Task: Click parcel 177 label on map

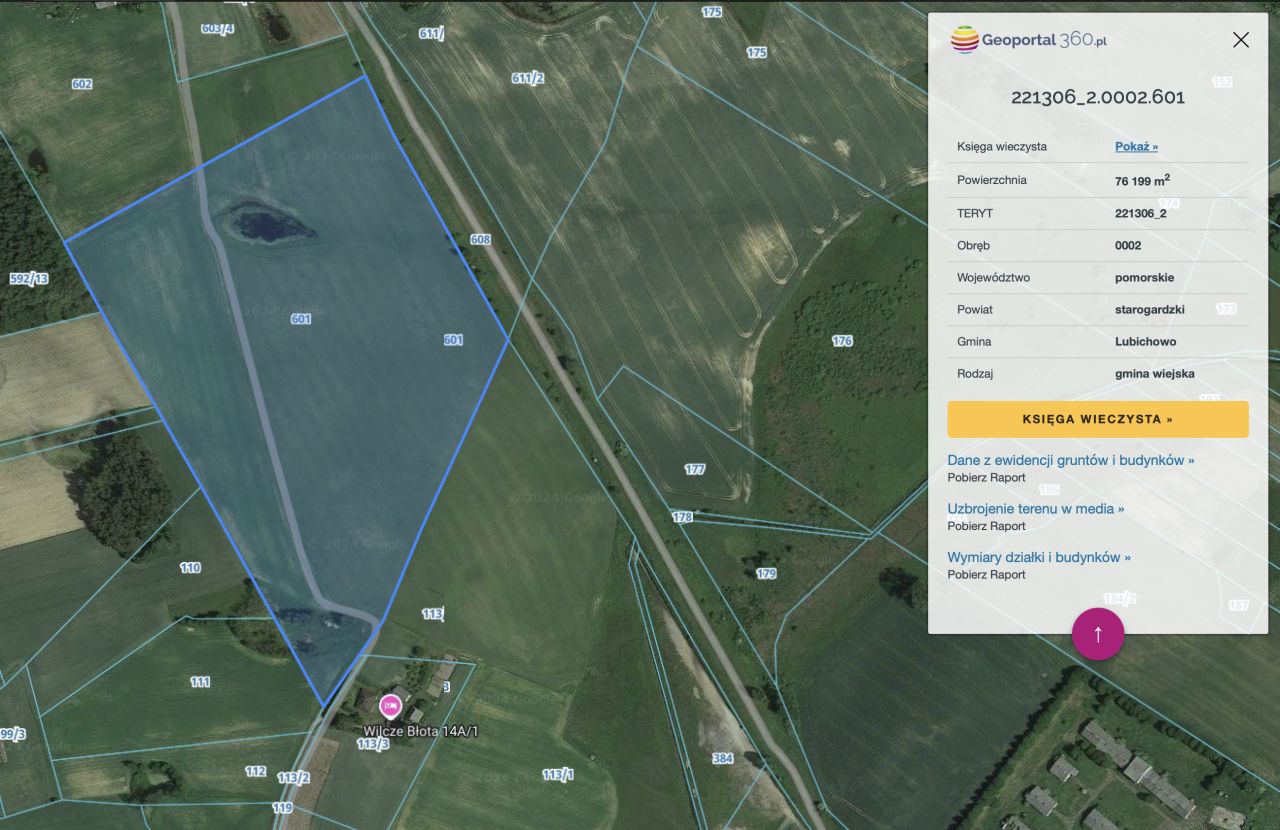Action: point(695,469)
